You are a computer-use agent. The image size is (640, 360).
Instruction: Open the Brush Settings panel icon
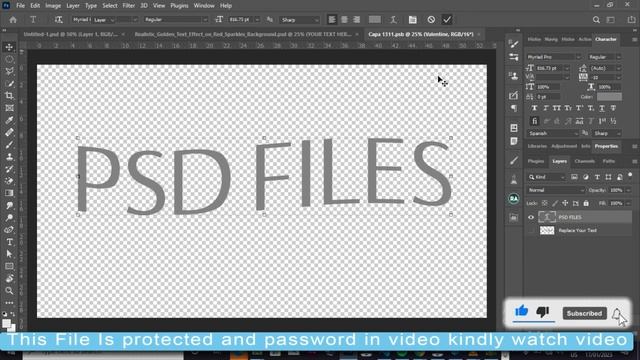click(x=514, y=44)
